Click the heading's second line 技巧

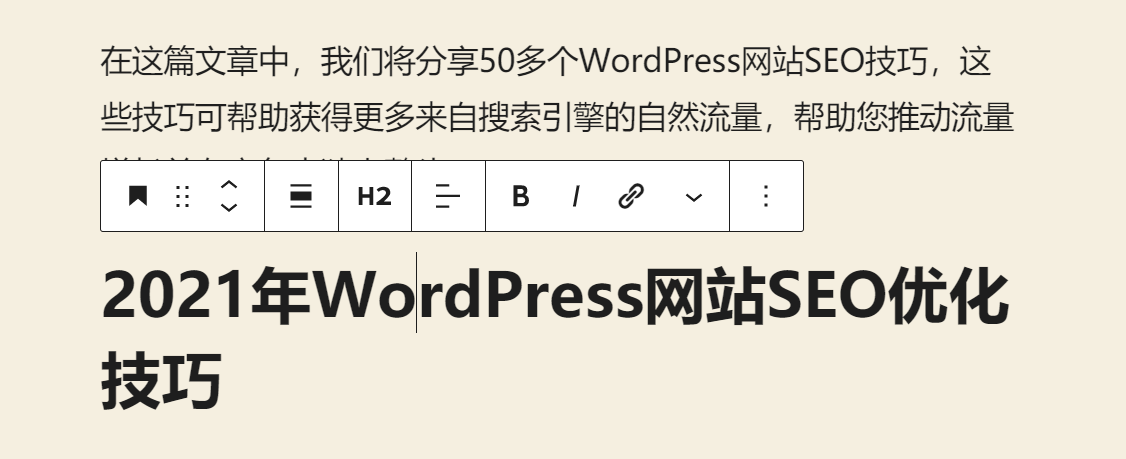[161, 380]
